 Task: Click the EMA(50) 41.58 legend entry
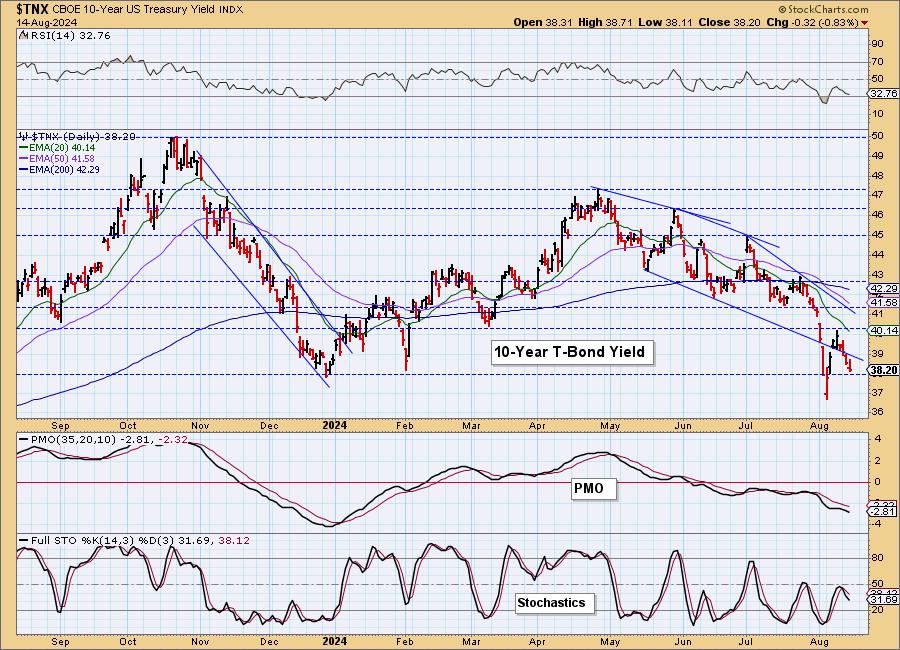pyautogui.click(x=57, y=158)
